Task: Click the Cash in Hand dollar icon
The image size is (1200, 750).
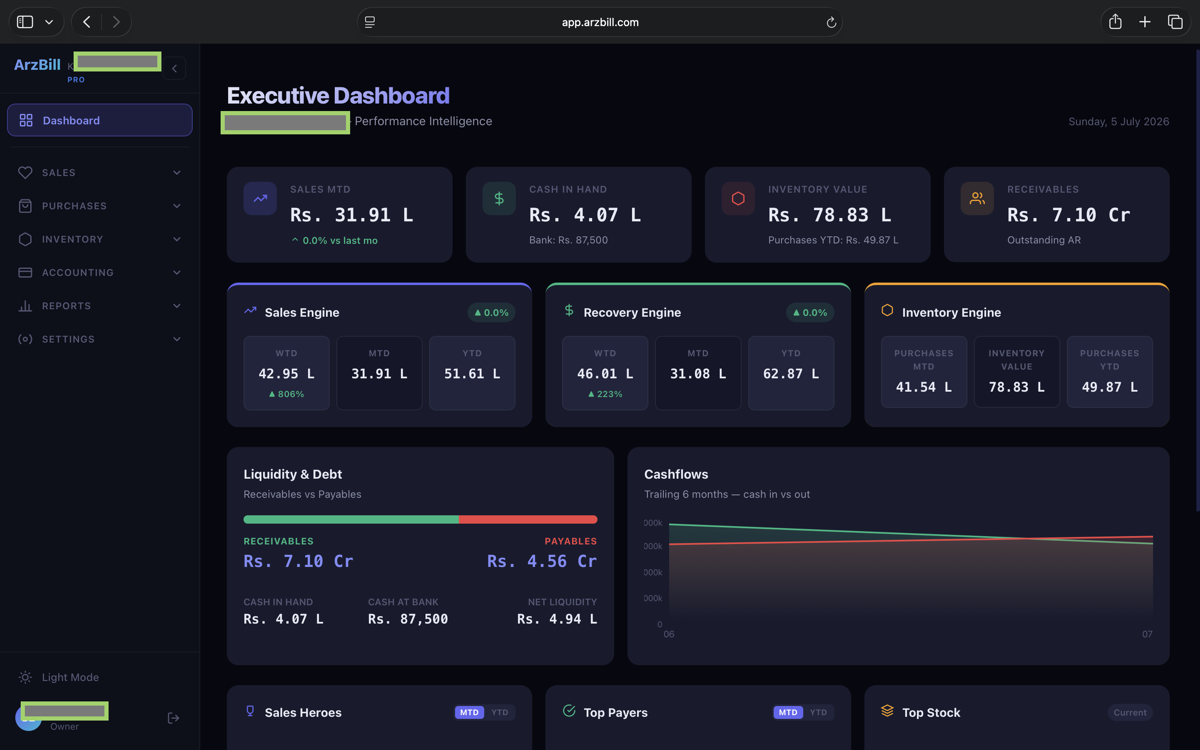Action: coord(499,198)
